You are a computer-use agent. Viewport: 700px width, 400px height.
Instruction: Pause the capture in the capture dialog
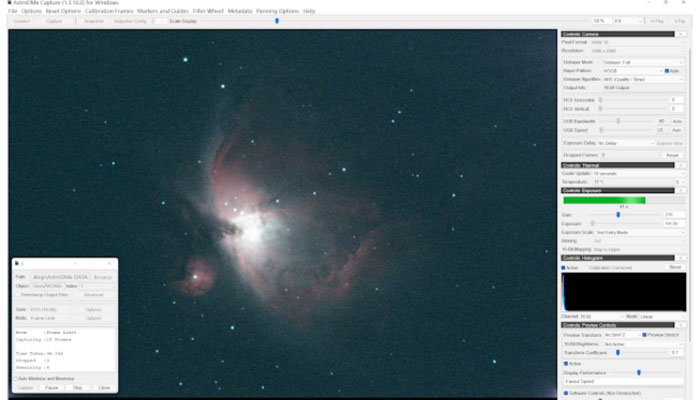coord(53,388)
